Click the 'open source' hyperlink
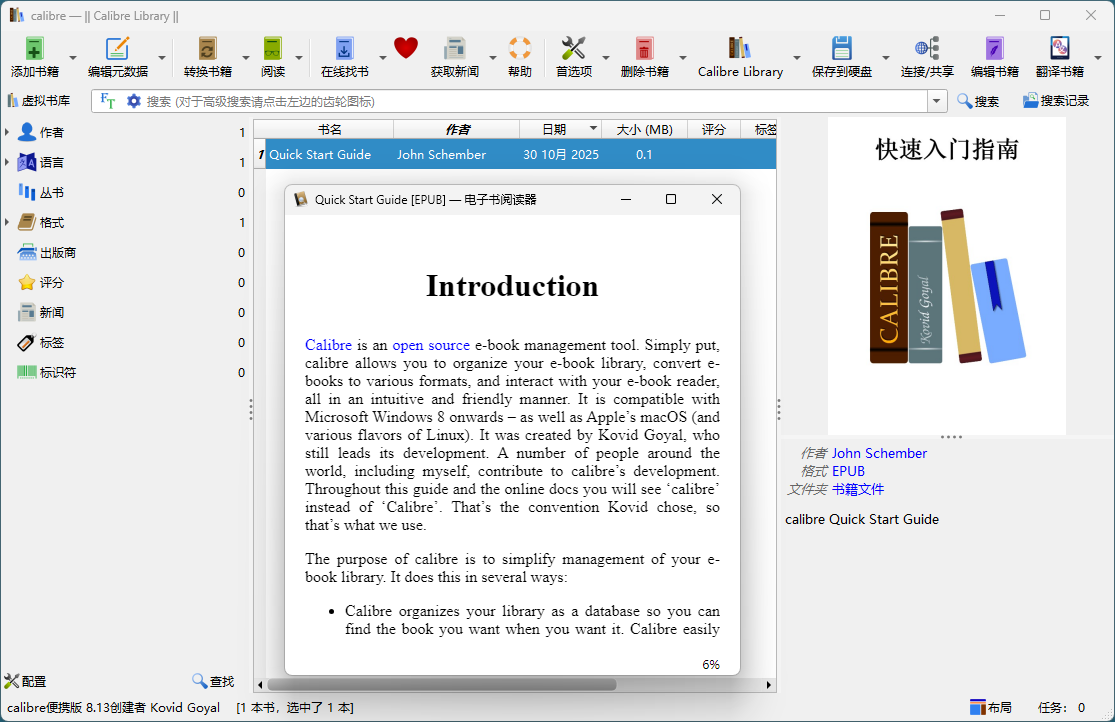Viewport: 1115px width, 722px height. coord(430,345)
